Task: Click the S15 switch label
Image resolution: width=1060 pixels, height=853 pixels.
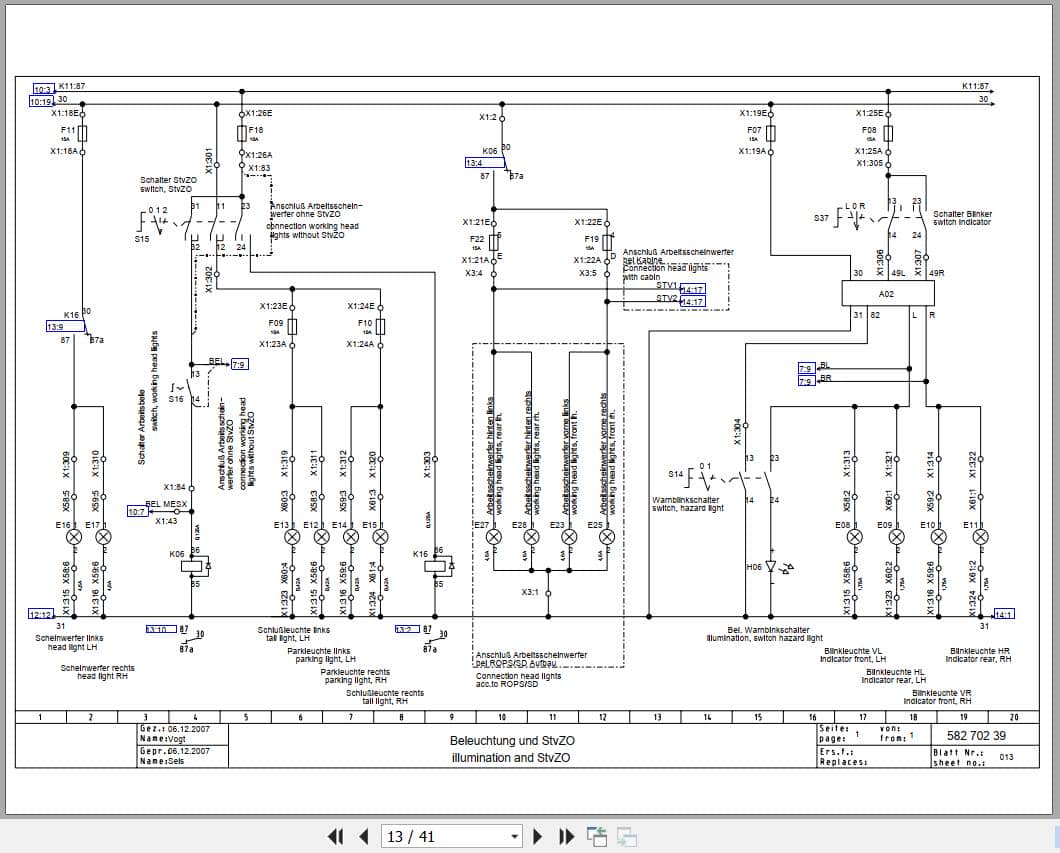Action: click(142, 239)
